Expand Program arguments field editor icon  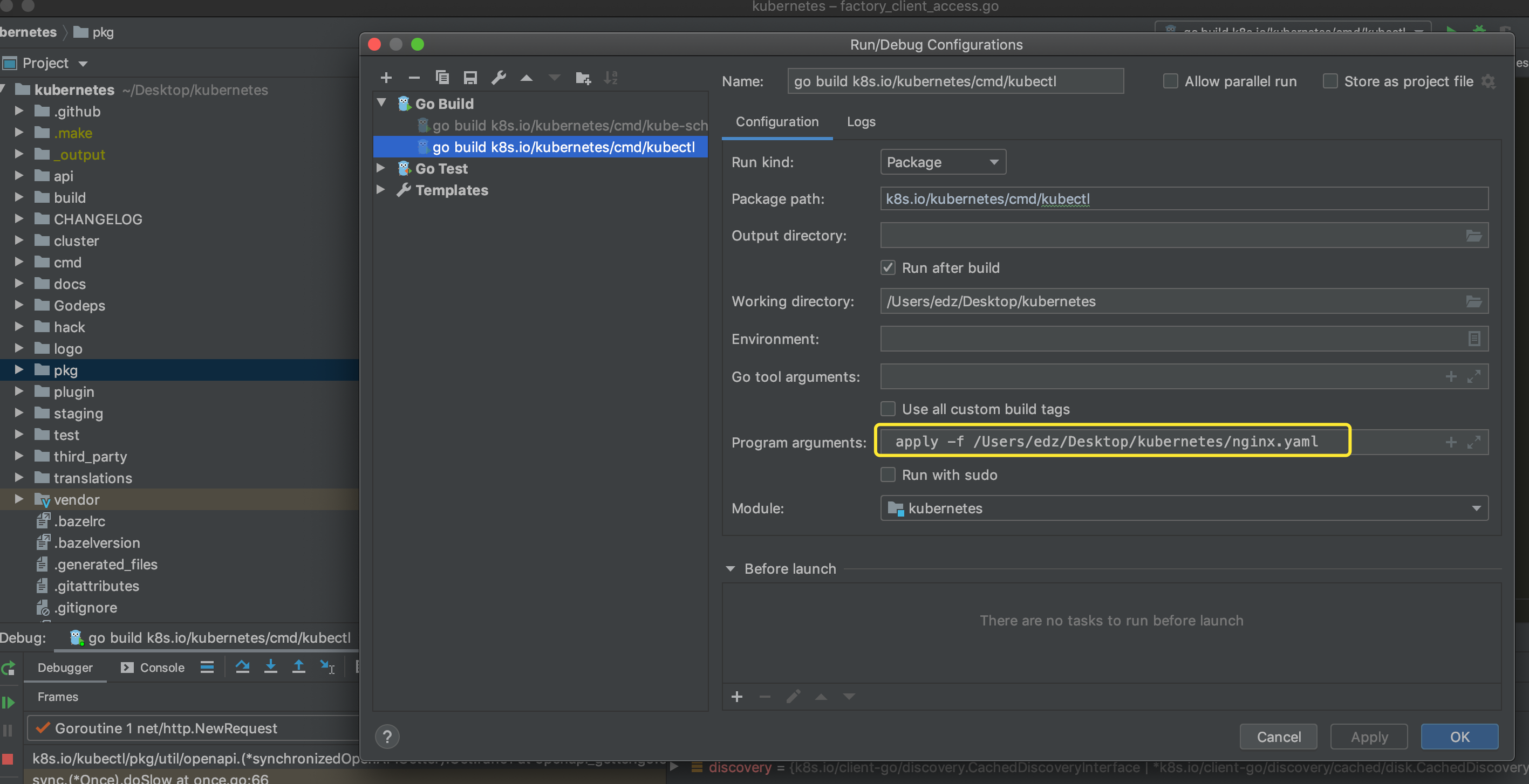tap(1474, 442)
